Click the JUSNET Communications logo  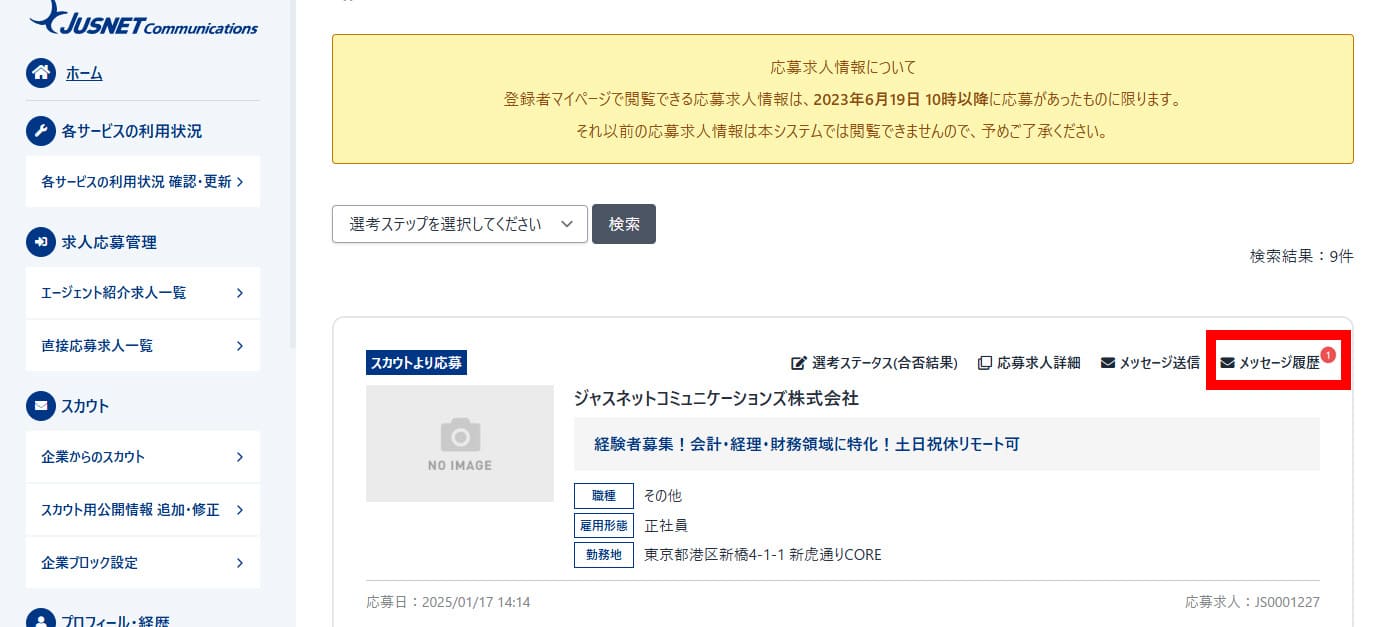point(143,18)
